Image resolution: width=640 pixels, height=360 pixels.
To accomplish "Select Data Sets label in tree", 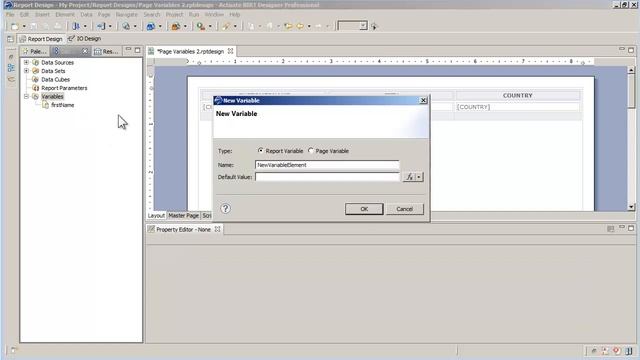I will [x=53, y=71].
